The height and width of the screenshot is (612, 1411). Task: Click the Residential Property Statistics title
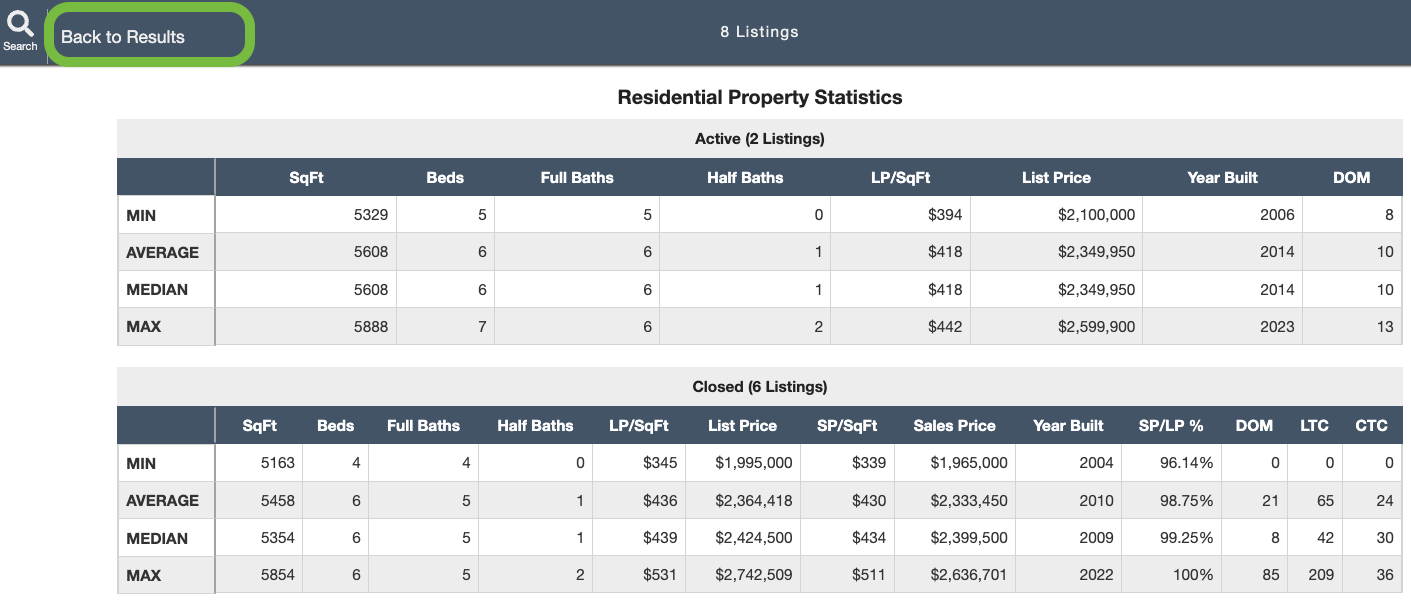click(760, 97)
